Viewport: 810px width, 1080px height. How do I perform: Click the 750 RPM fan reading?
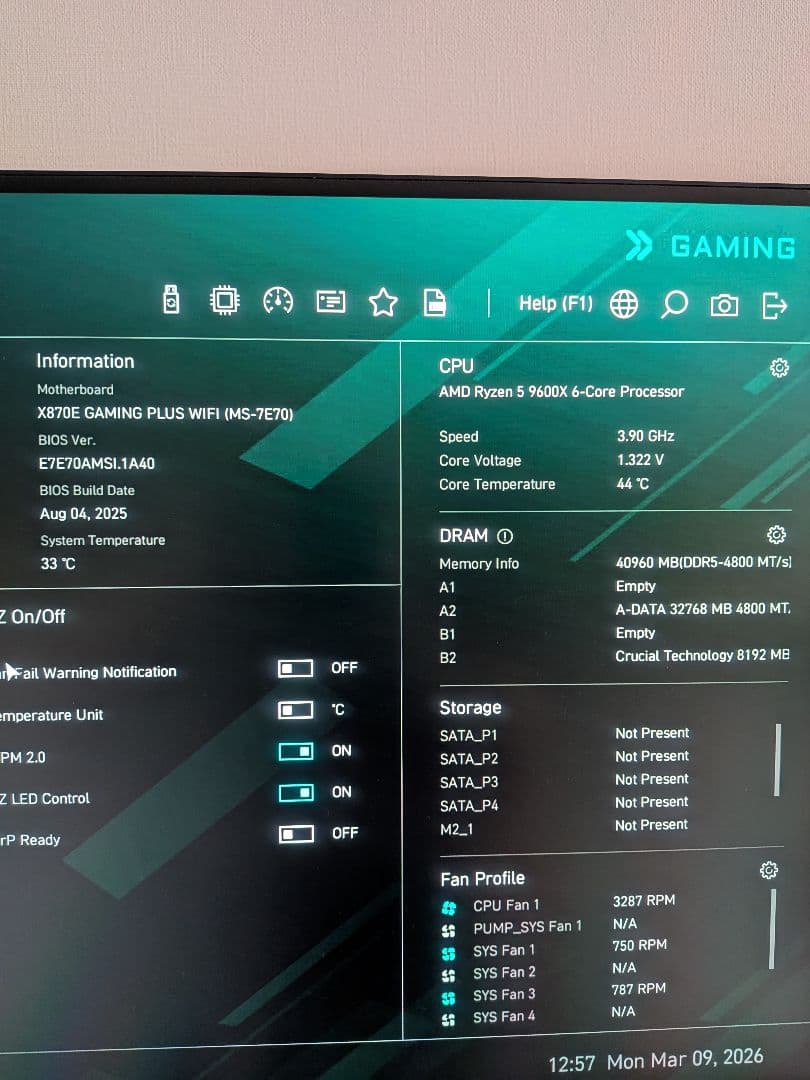coord(639,946)
